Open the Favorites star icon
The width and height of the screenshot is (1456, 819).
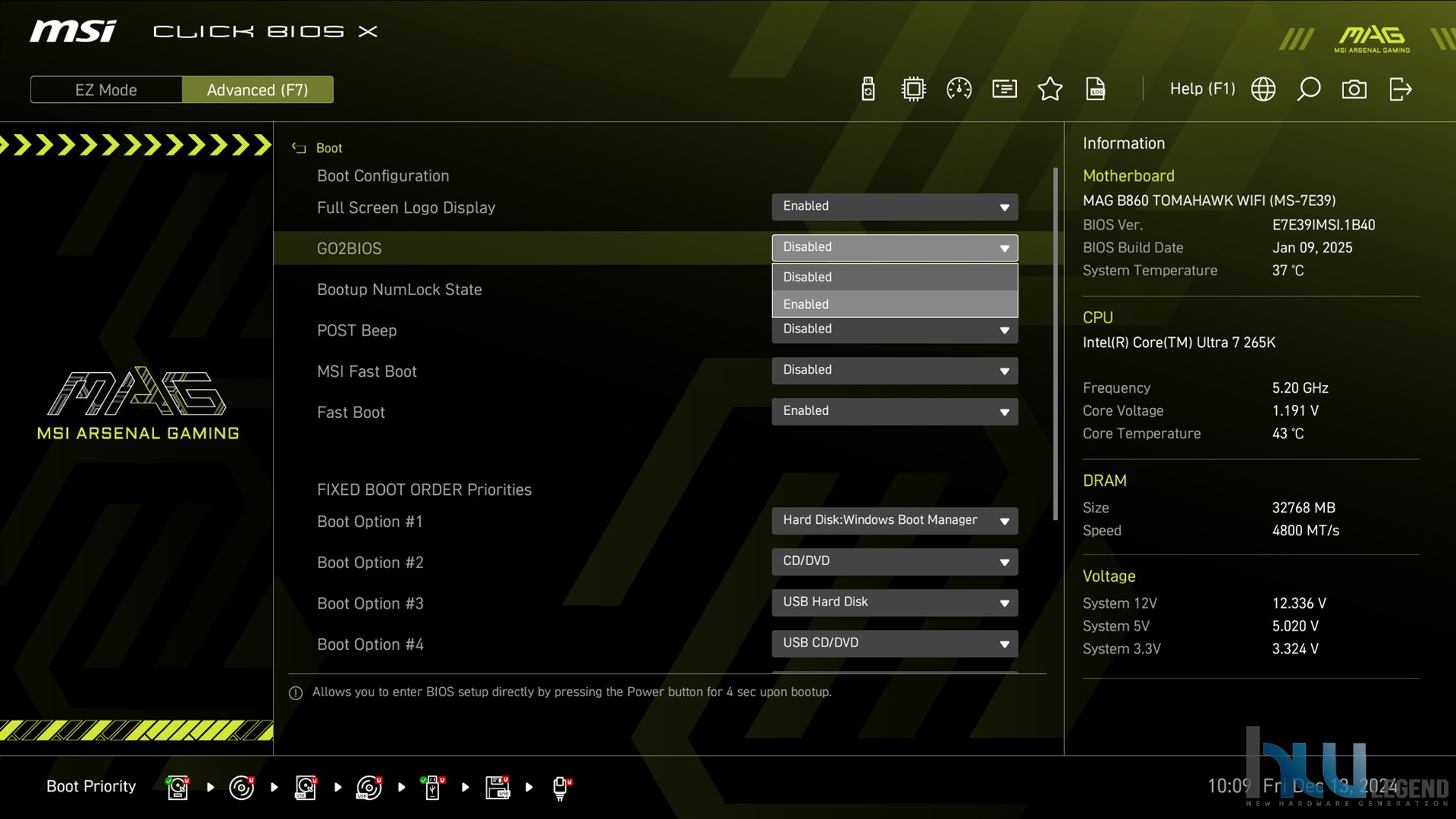pos(1050,89)
